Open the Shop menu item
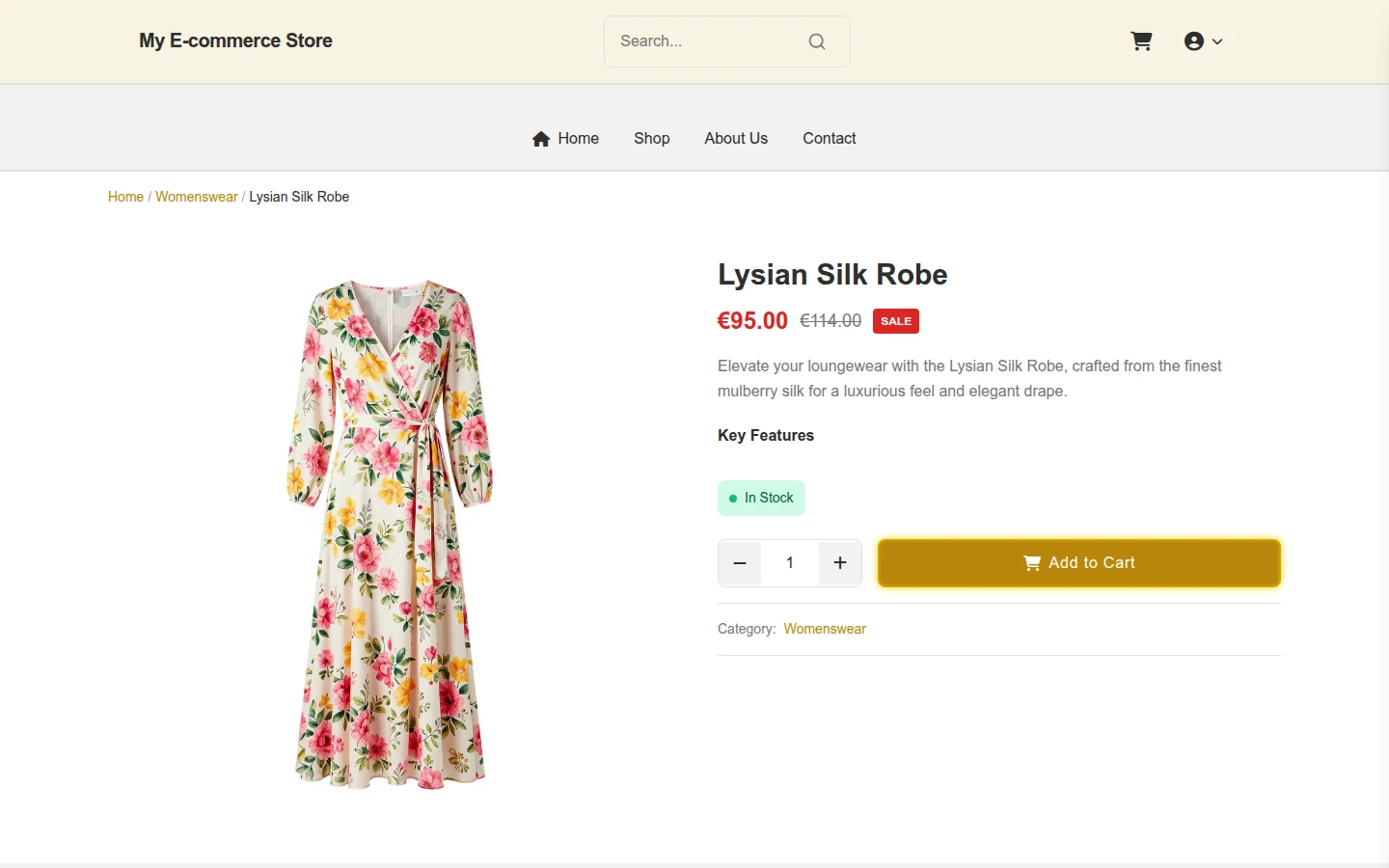Viewport: 1389px width, 868px height. 652,139
